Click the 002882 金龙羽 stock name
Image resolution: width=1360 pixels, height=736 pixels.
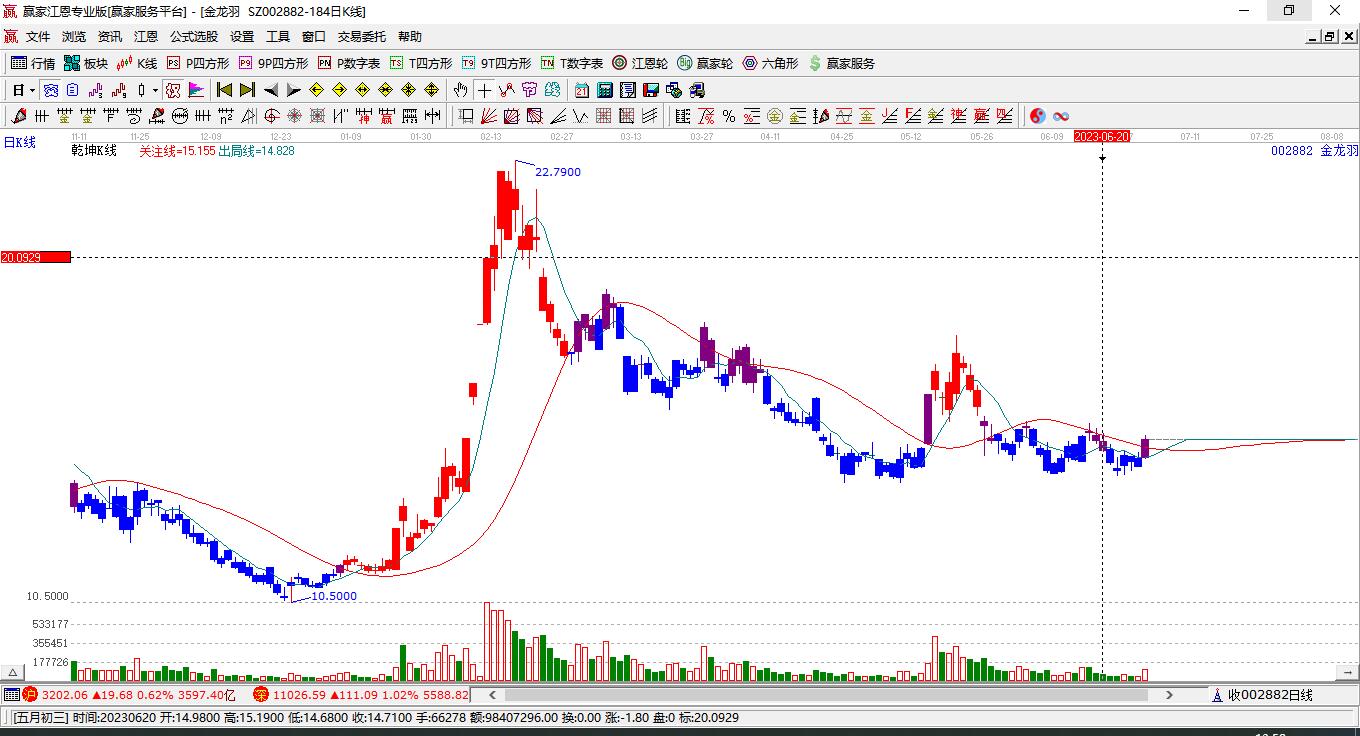pyautogui.click(x=1315, y=151)
